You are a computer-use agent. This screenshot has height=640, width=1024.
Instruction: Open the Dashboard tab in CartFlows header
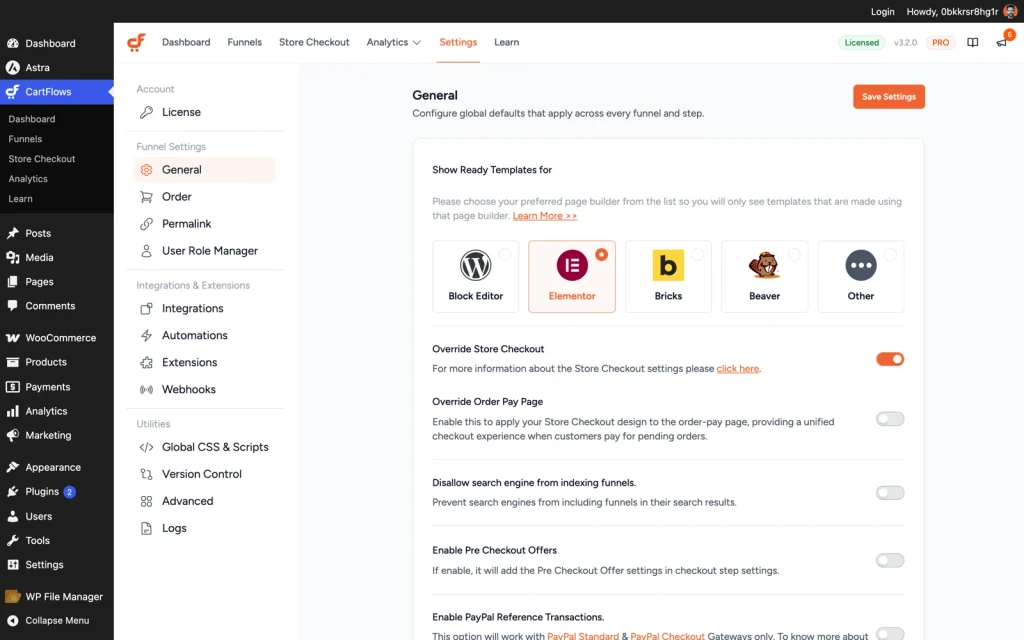click(x=186, y=42)
